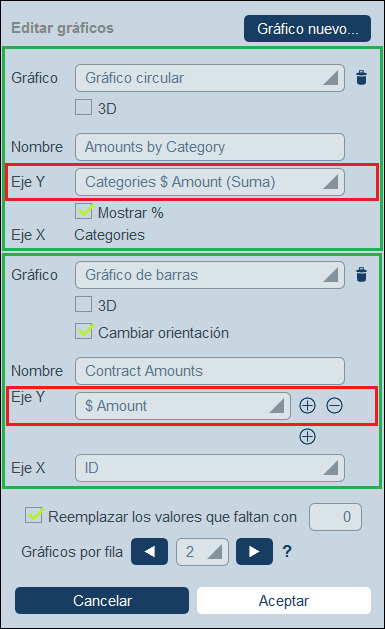Toggle Cambiar orientación checkbox
The width and height of the screenshot is (385, 629).
click(x=83, y=331)
